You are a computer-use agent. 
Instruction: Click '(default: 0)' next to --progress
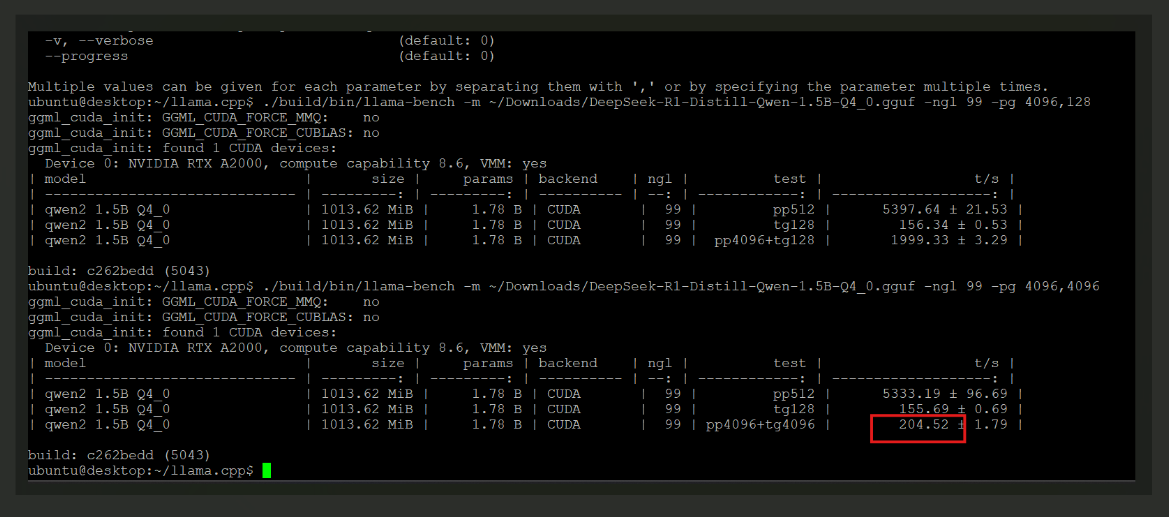pos(447,56)
